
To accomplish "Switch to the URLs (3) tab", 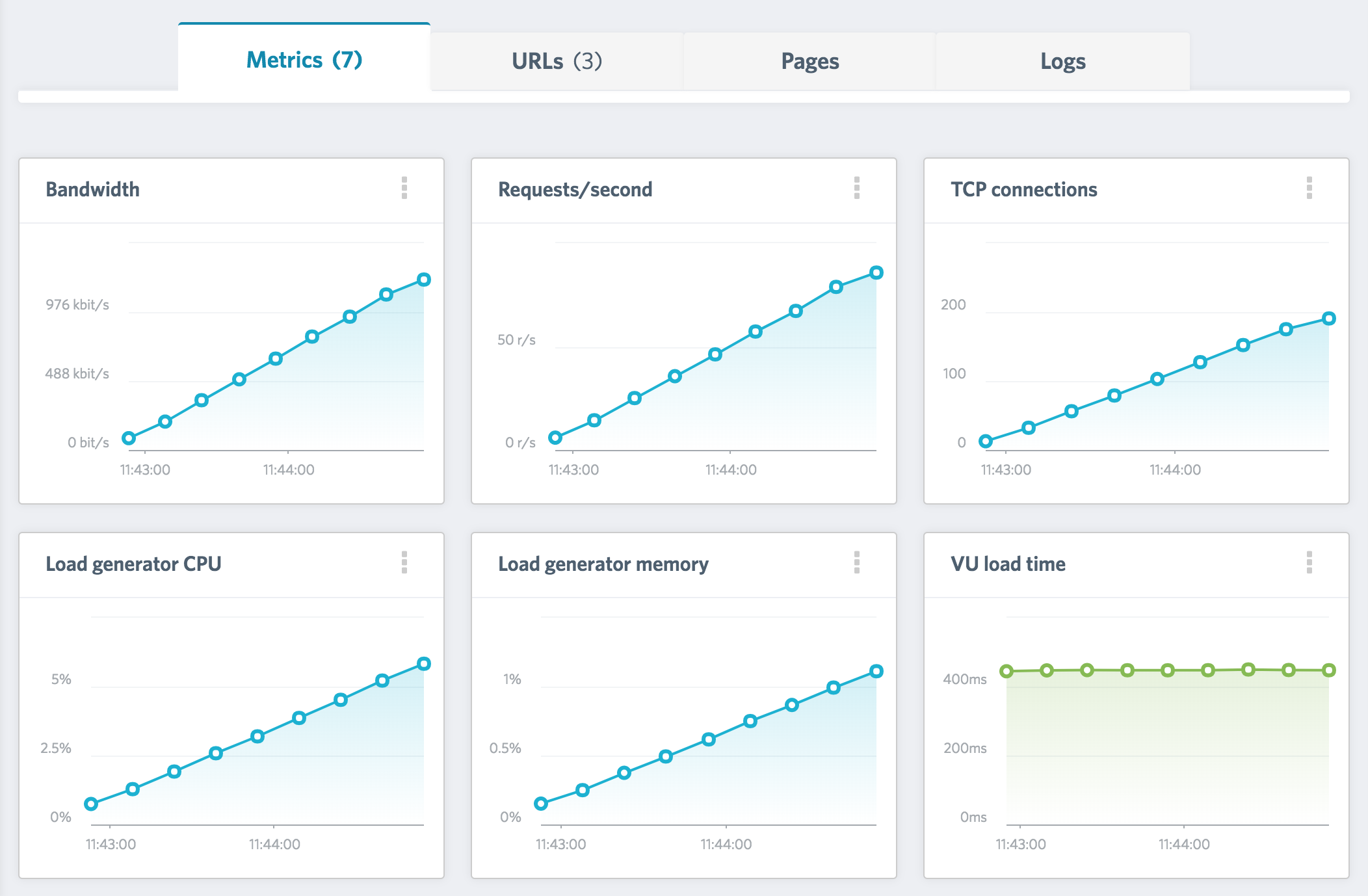I will click(x=557, y=61).
